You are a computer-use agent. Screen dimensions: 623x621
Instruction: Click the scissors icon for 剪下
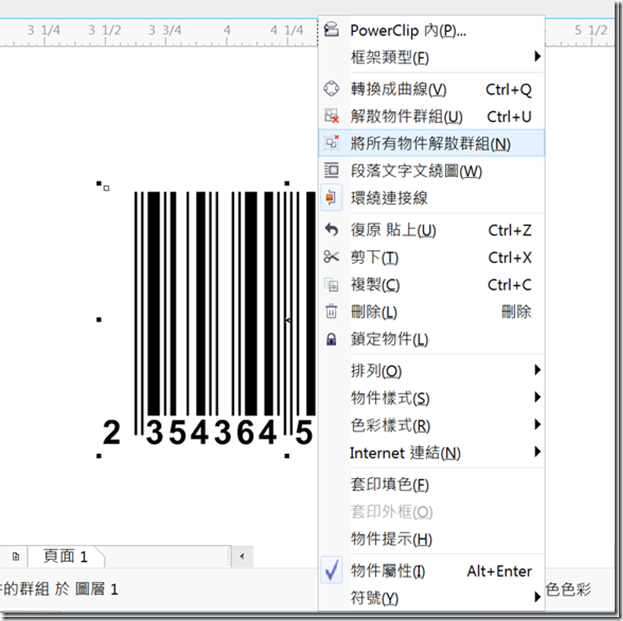click(x=331, y=257)
